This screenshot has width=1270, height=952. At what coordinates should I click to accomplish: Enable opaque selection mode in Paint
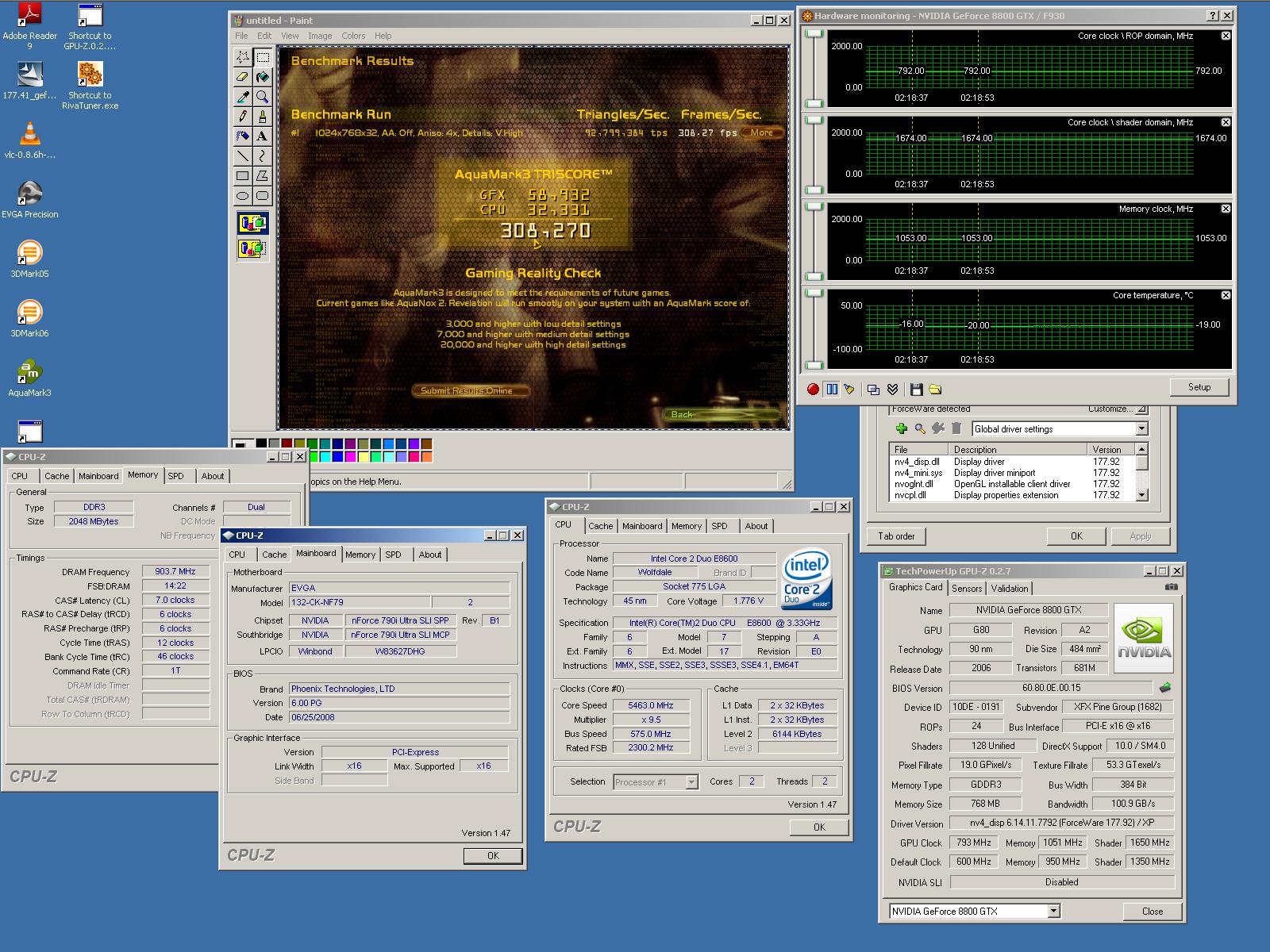pos(252,224)
